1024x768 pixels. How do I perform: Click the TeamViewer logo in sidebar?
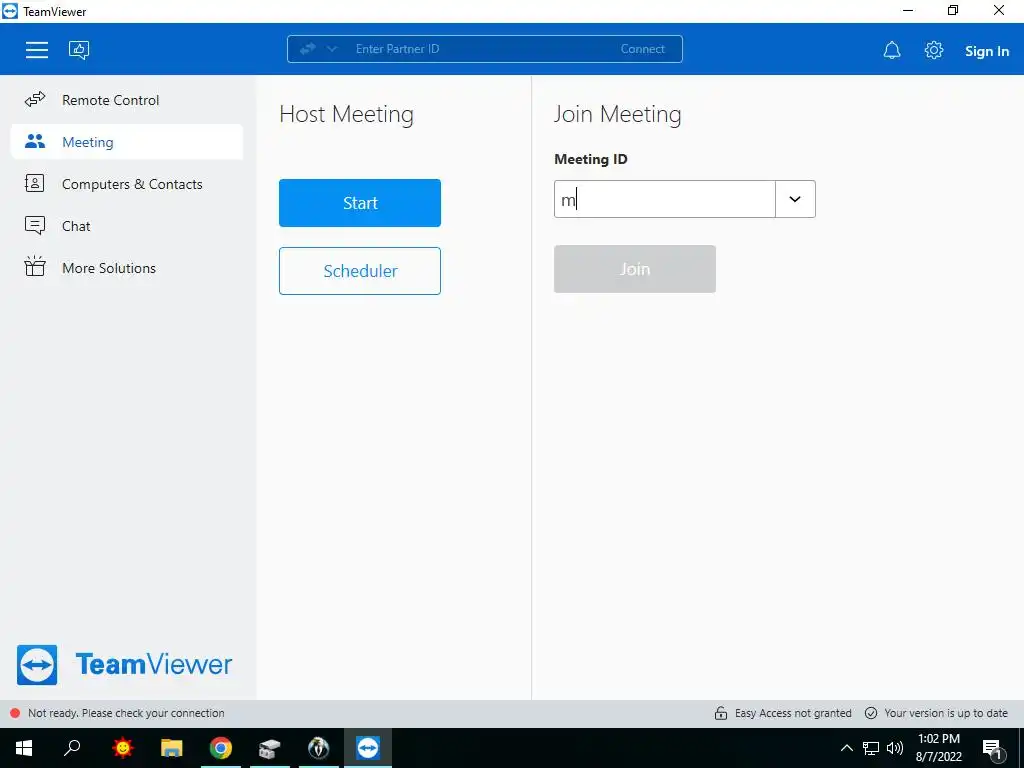[124, 665]
